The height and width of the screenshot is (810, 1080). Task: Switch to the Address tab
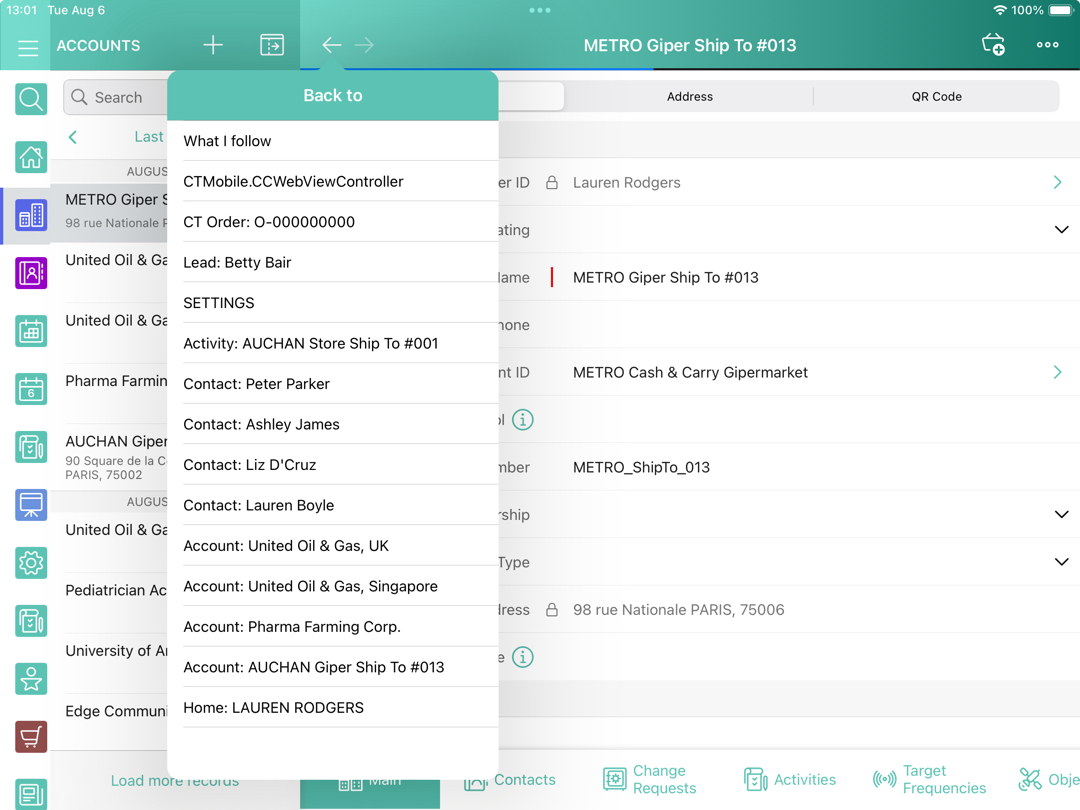689,97
